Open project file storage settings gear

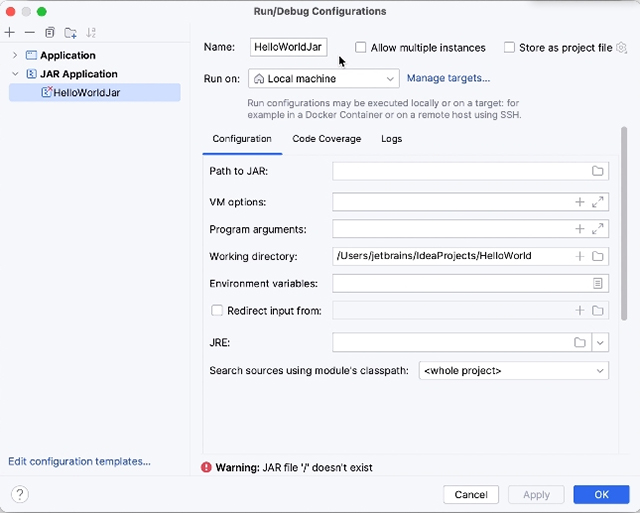pos(622,47)
